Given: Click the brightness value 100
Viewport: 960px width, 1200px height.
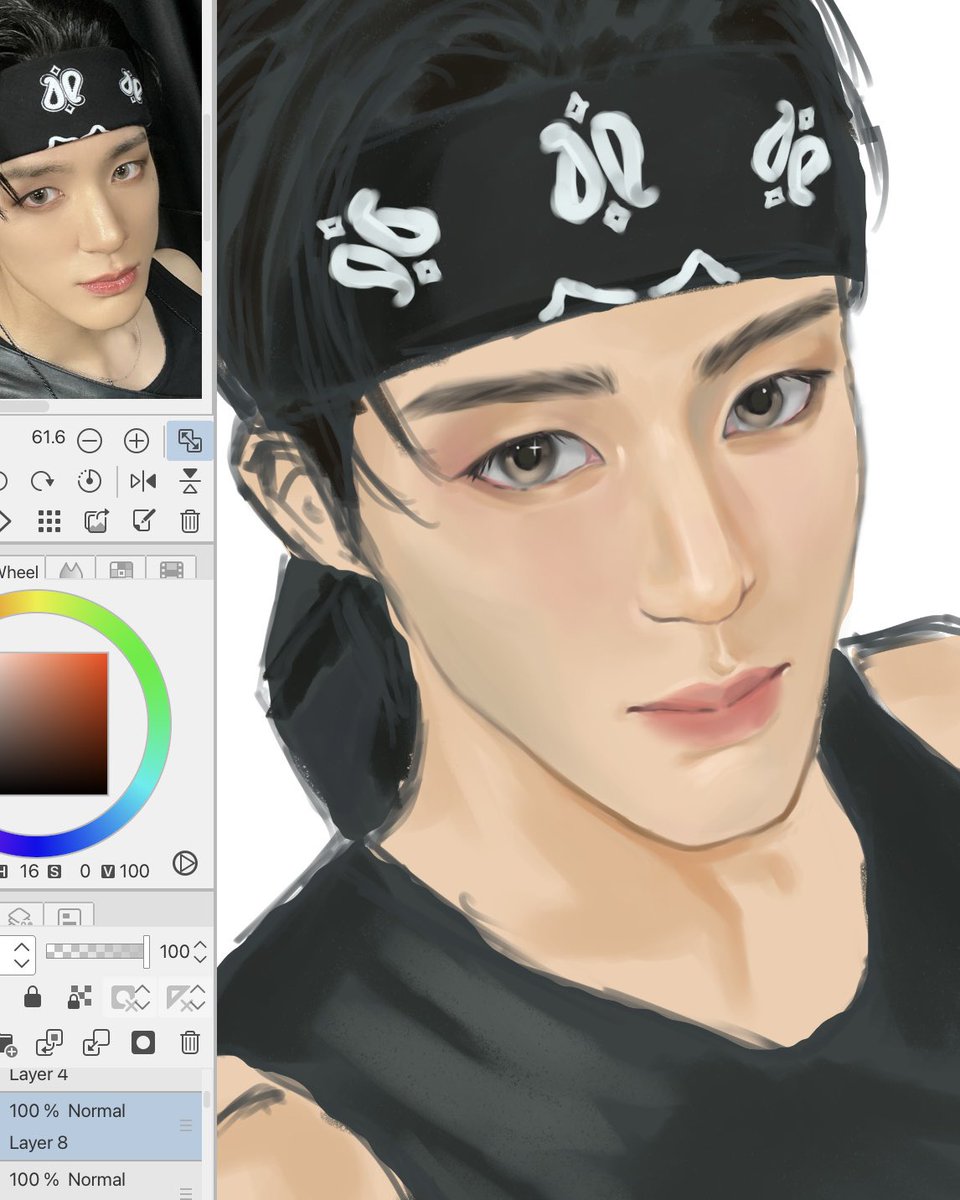Looking at the screenshot, I should [x=135, y=871].
